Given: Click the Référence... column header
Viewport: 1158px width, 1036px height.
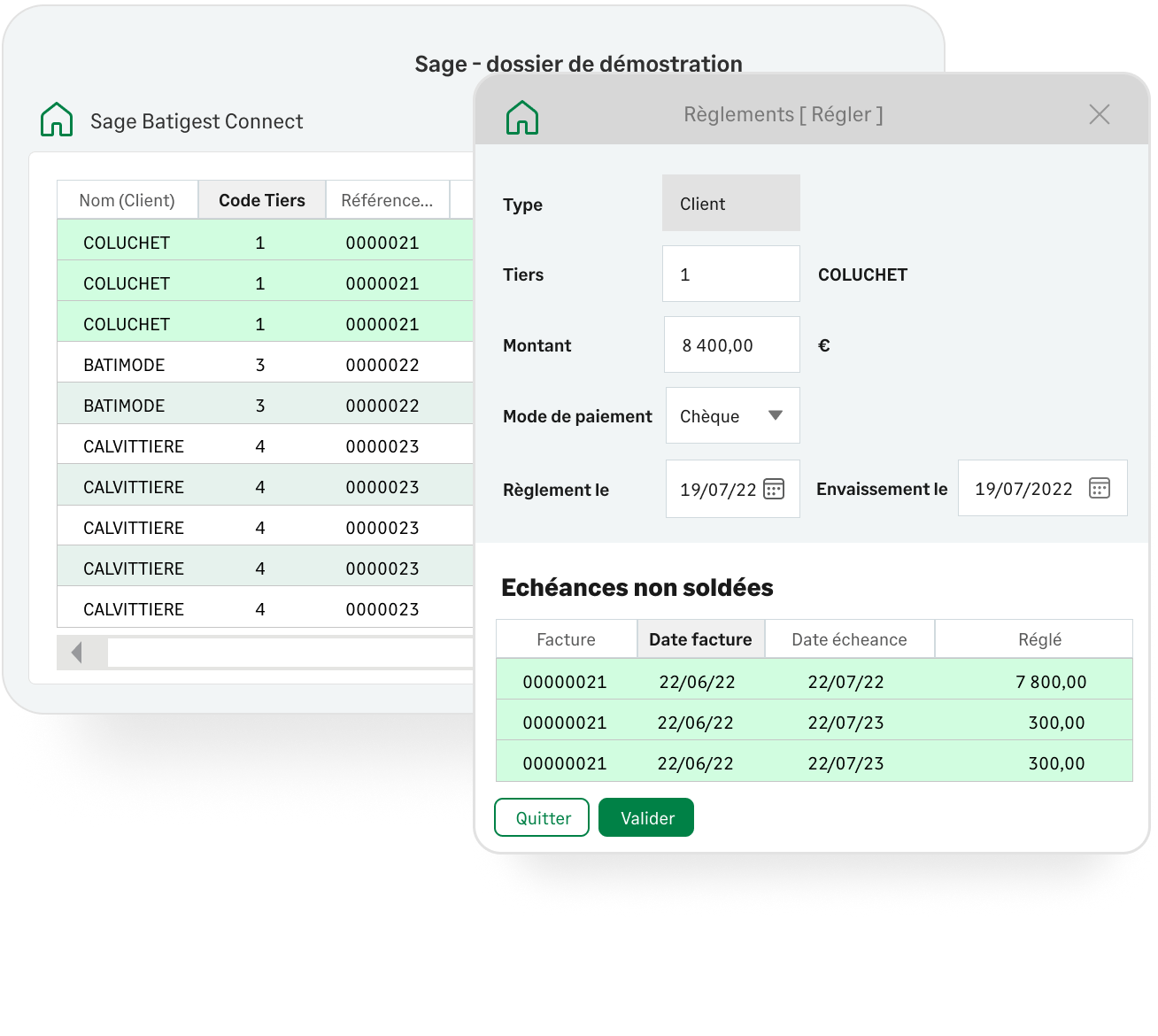Looking at the screenshot, I should coord(388,200).
